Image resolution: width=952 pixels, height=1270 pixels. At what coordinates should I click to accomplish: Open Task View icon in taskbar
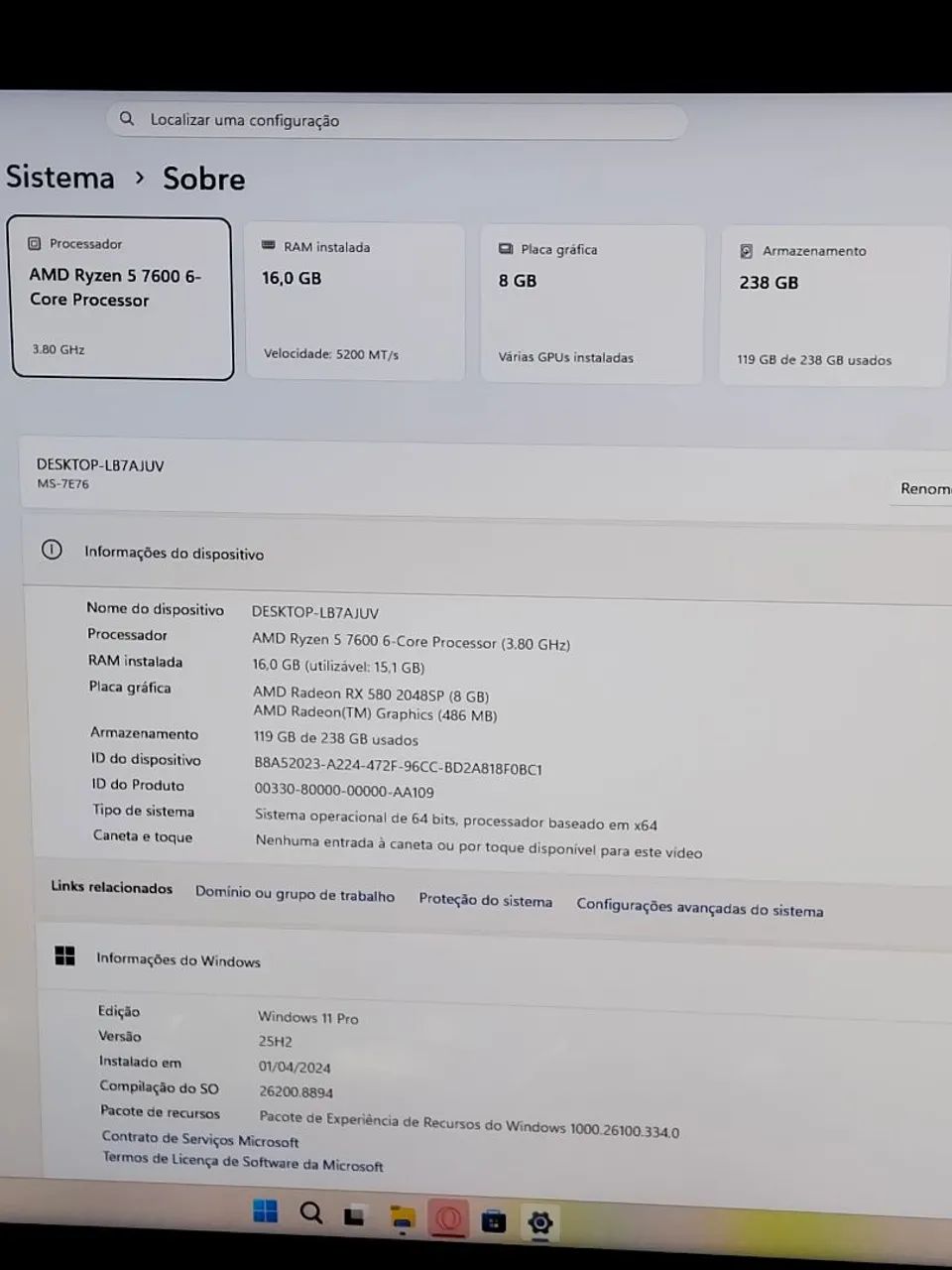coord(354,1216)
